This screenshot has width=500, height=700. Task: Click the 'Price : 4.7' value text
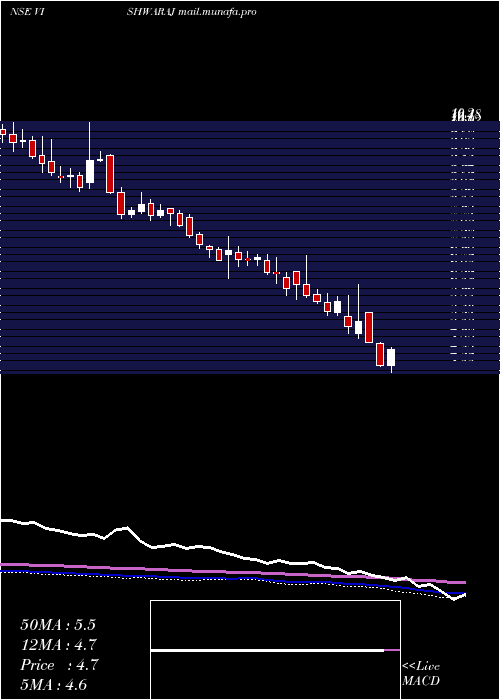(59, 665)
